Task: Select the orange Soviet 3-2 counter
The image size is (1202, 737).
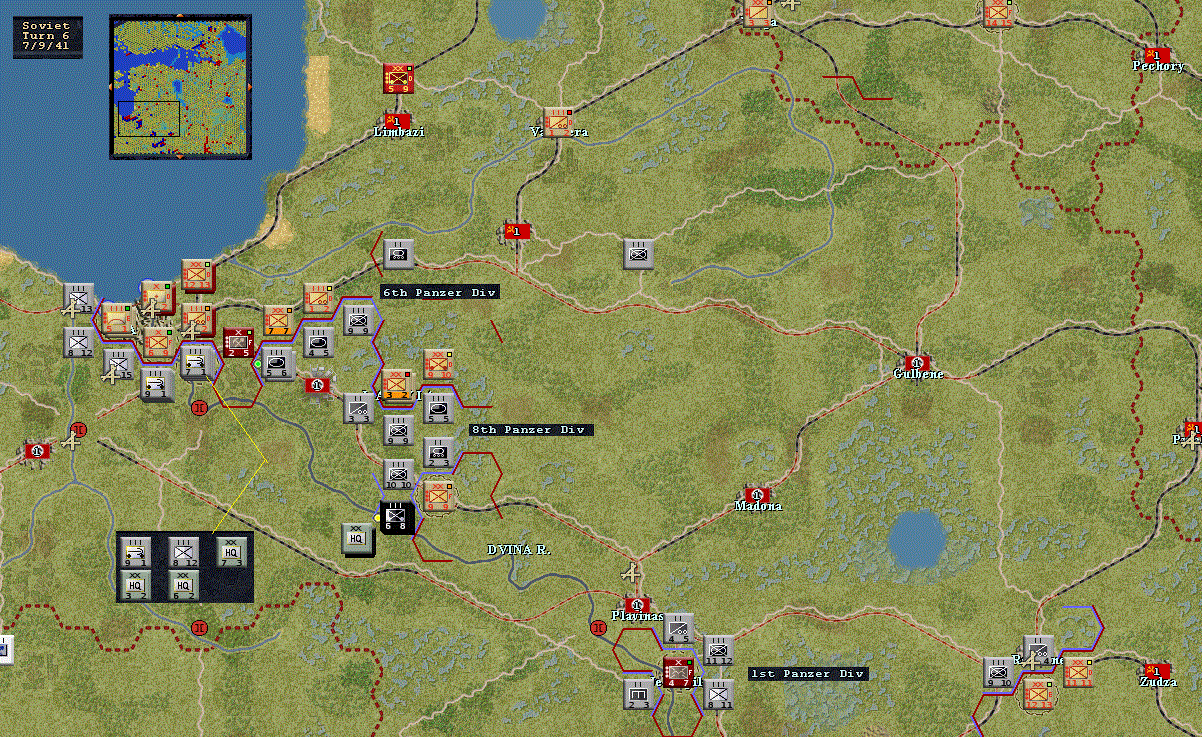Action: (397, 385)
